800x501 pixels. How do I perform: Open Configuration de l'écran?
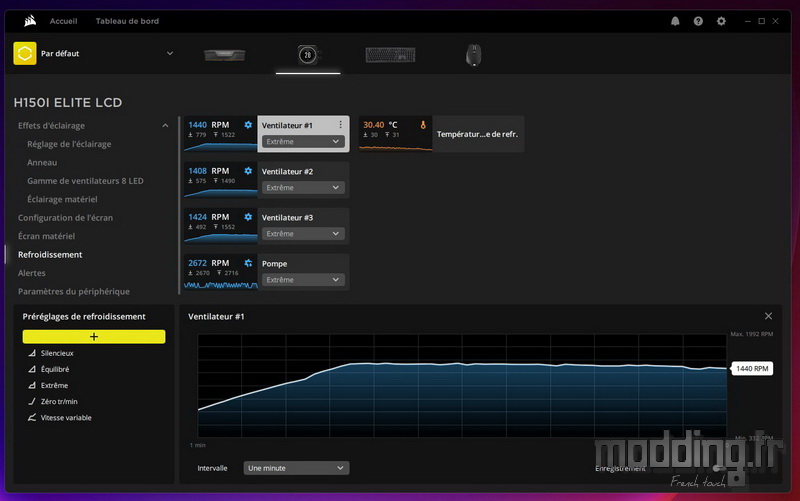click(65, 217)
